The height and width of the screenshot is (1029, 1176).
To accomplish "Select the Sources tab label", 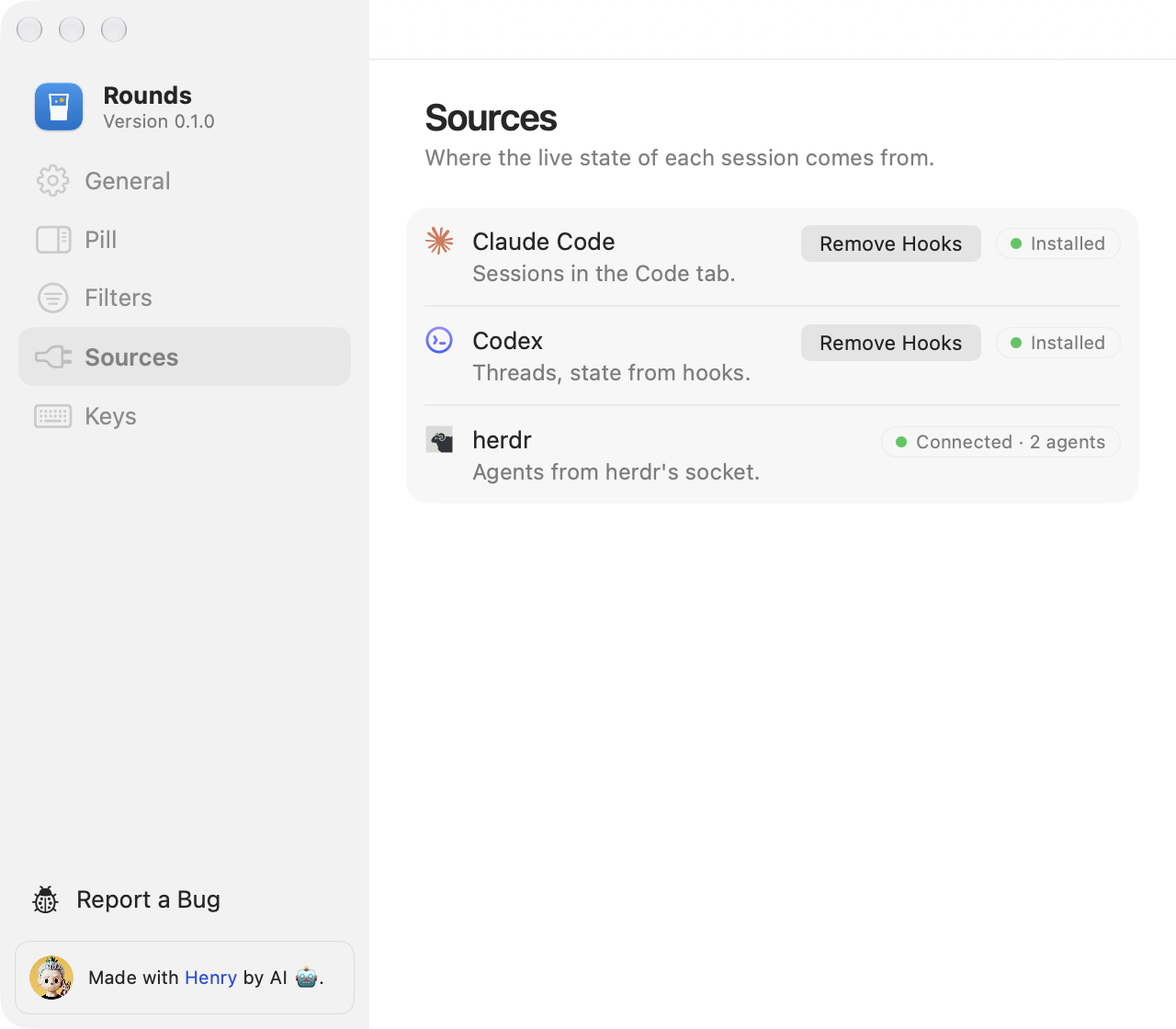I will (x=131, y=357).
